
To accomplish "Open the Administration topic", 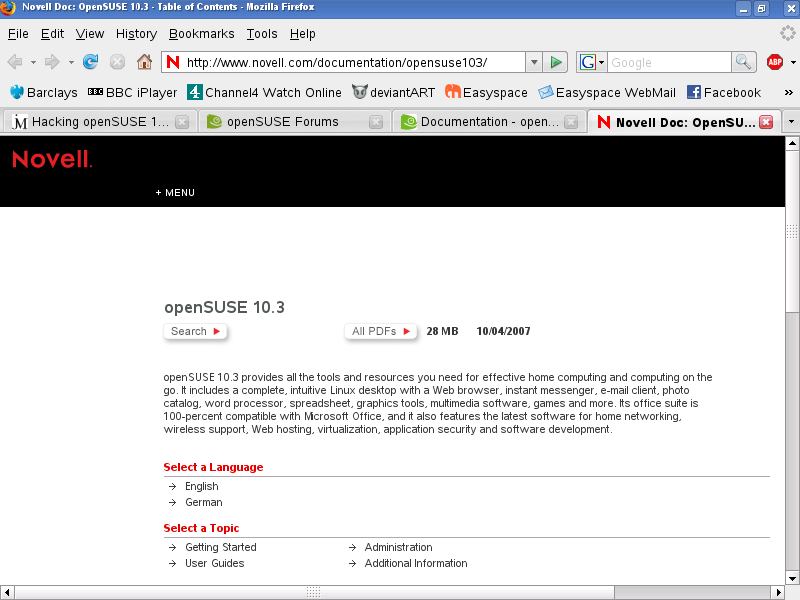I will (398, 547).
